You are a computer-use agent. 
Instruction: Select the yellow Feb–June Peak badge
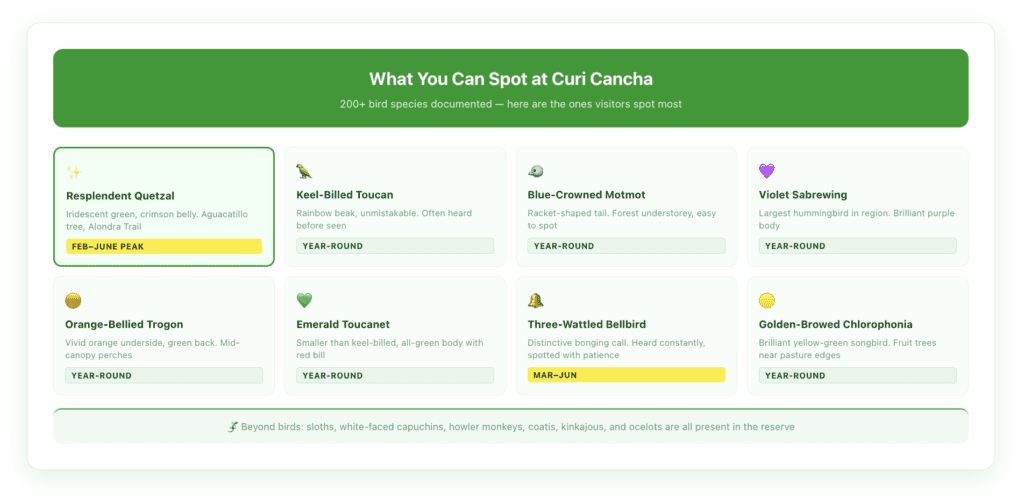[164, 246]
